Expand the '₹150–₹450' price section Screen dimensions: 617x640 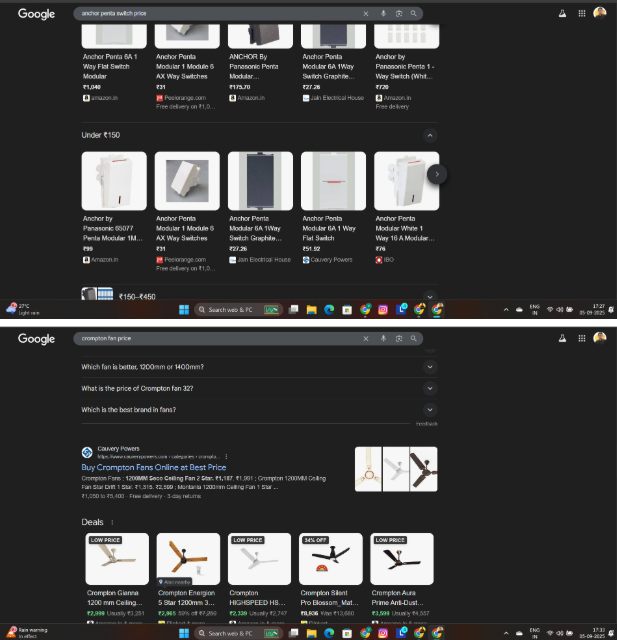(x=430, y=296)
